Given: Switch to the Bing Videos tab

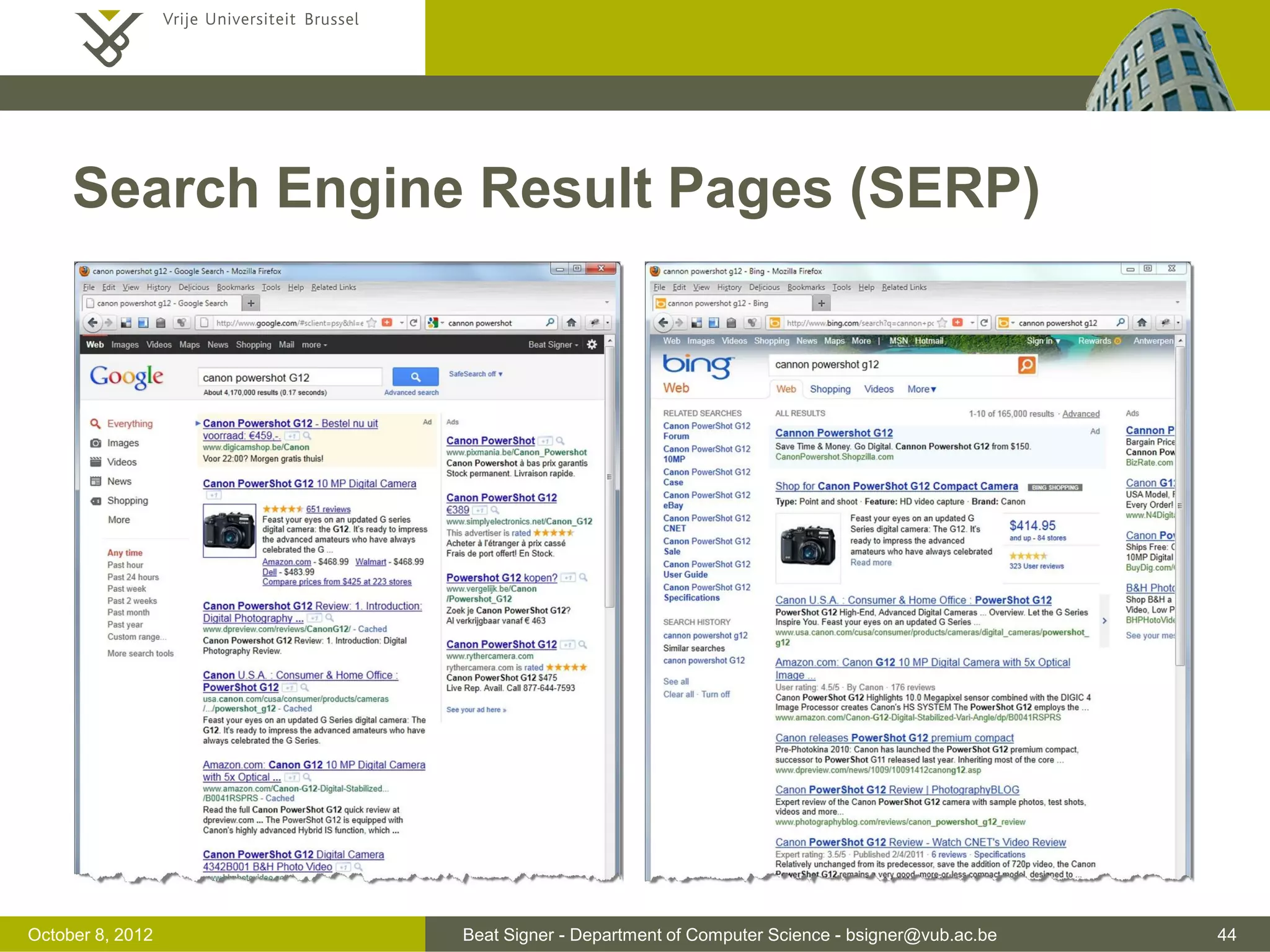Looking at the screenshot, I should click(879, 389).
